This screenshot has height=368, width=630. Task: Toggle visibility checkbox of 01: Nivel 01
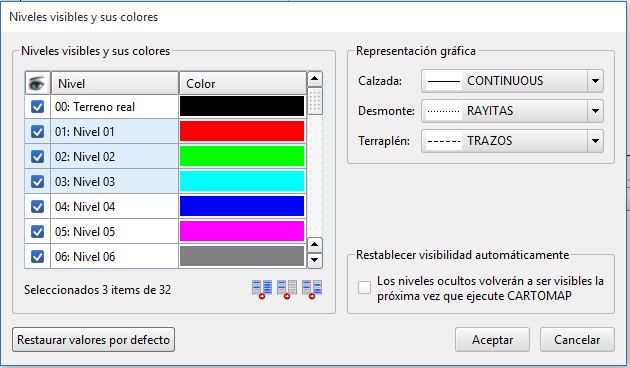point(37,132)
